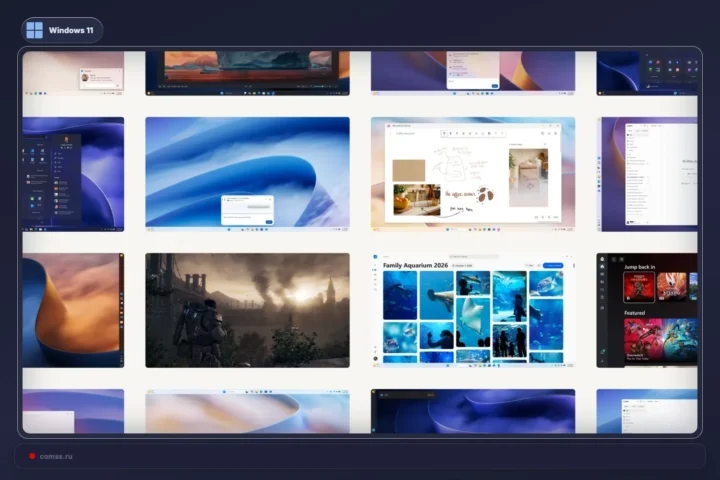Open the Hollow Knight game tile
Viewport: 720px width, 480px height.
click(672, 287)
